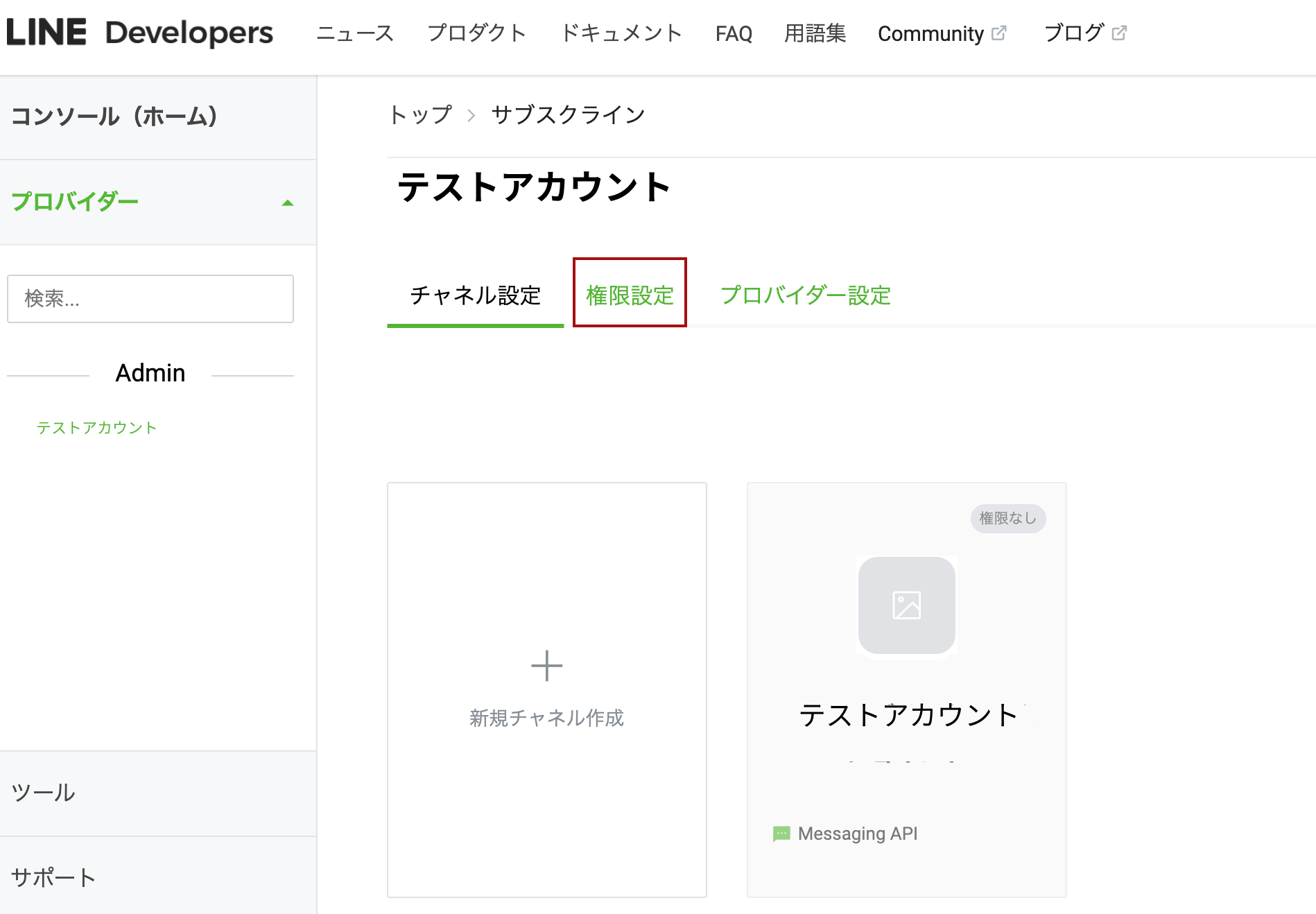Open the FAQ page
This screenshot has width=1316, height=914.
click(734, 33)
